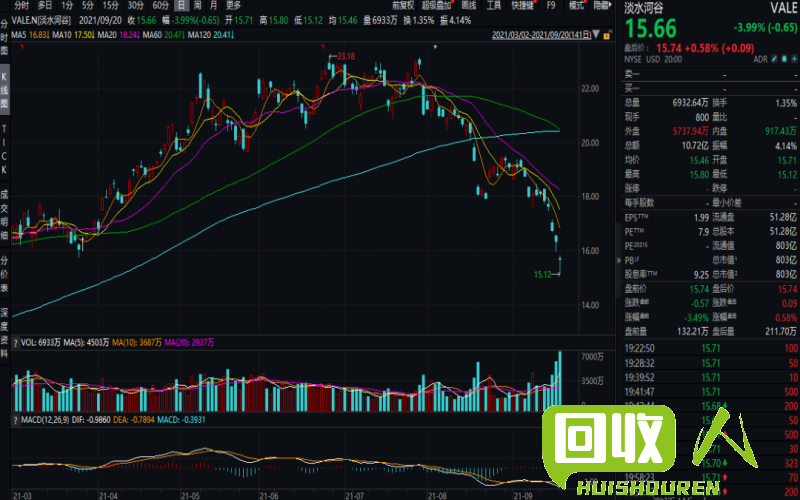Open the date range dropdown triangle
This screenshot has height=500, width=800.
[x=596, y=35]
